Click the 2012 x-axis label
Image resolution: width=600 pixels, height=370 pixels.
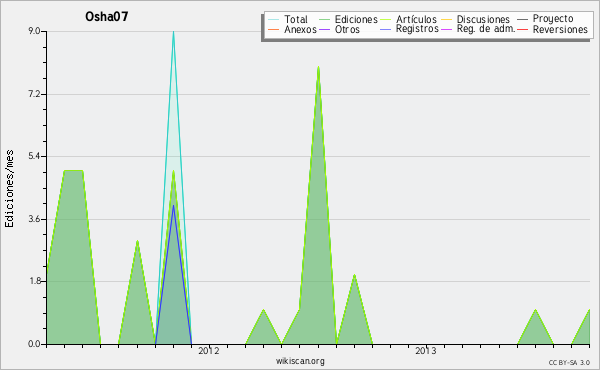click(x=209, y=351)
